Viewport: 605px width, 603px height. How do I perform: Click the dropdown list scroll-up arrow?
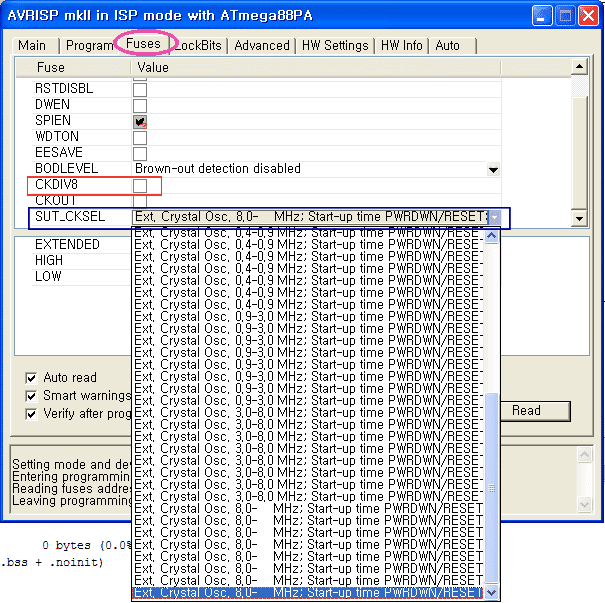(492, 235)
